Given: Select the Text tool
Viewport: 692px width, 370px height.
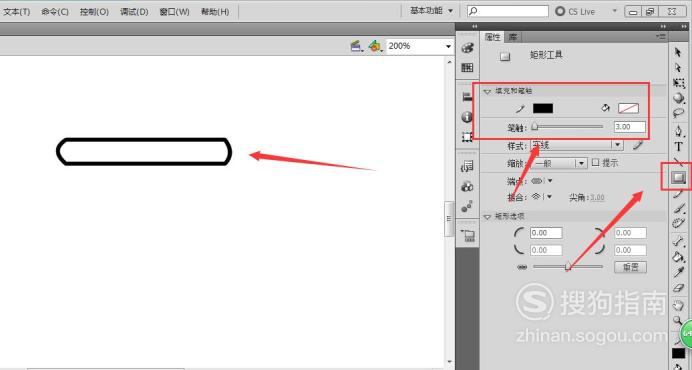Looking at the screenshot, I should 678,147.
